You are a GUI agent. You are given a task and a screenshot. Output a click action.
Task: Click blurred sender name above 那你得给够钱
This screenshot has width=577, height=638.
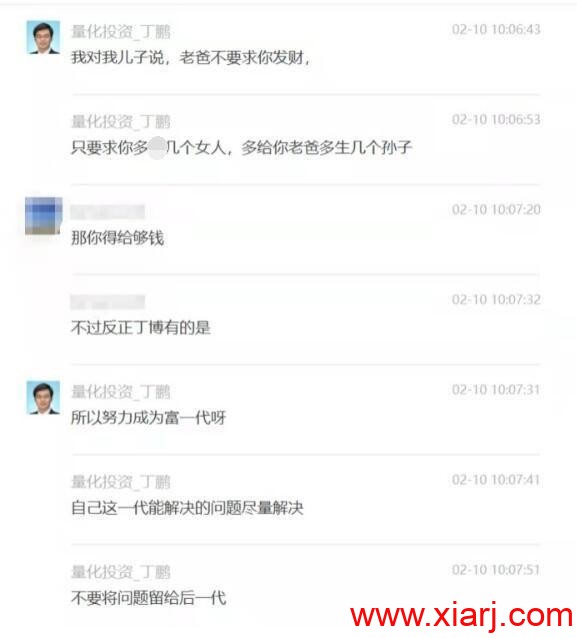[x=107, y=212]
